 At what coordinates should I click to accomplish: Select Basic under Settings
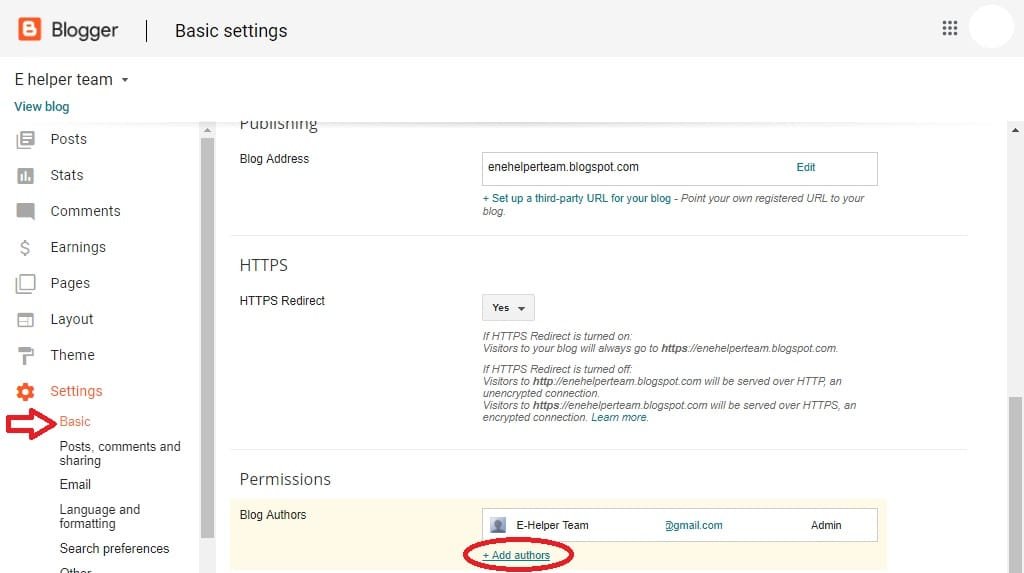tap(75, 422)
